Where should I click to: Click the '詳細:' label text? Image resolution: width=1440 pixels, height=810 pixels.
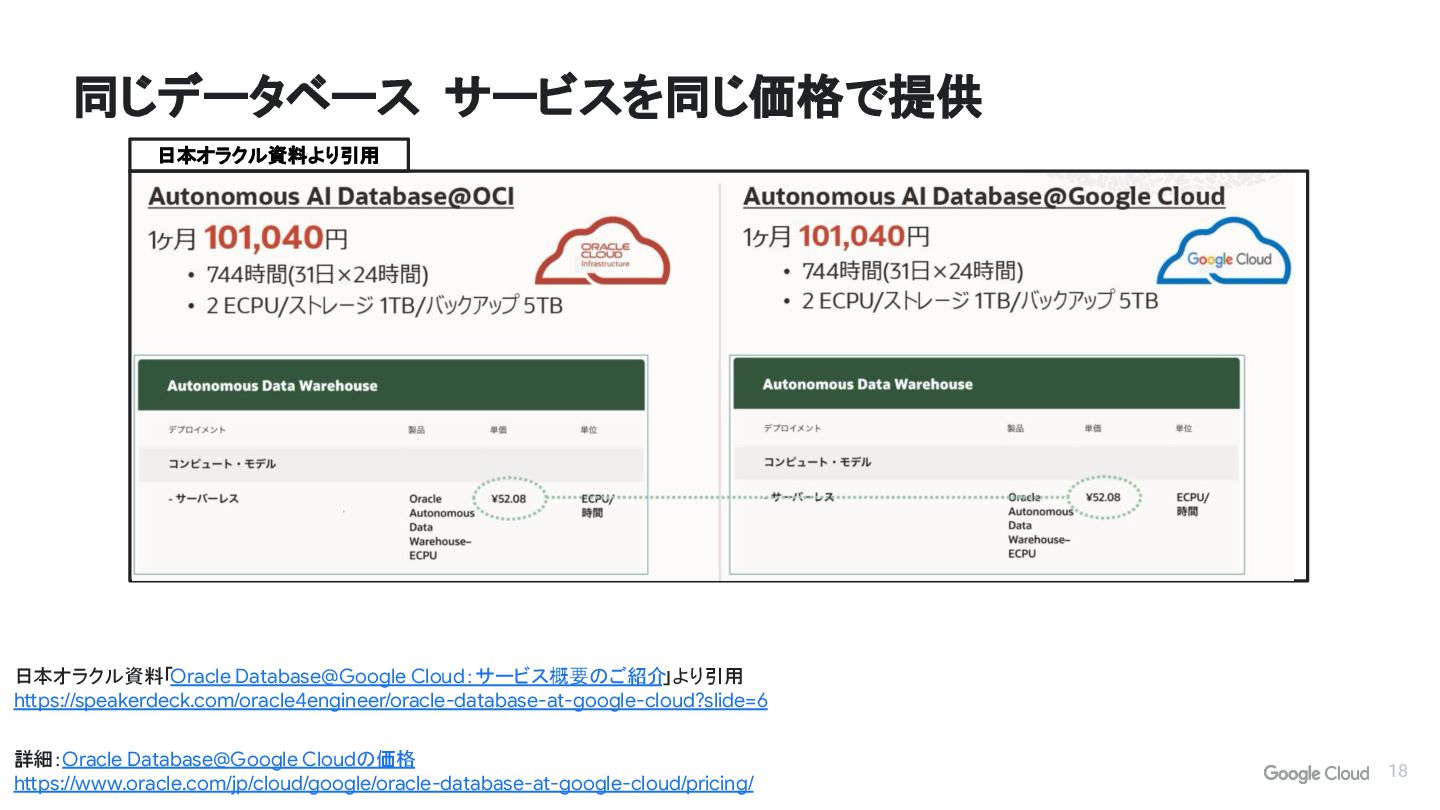point(37,759)
